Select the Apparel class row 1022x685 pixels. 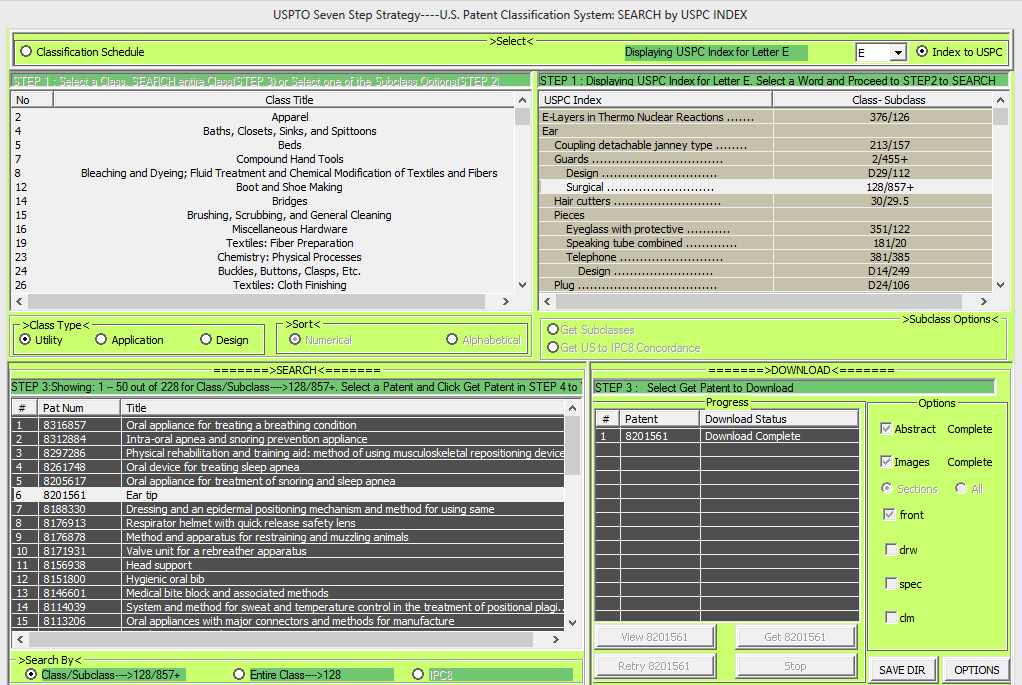[263, 117]
